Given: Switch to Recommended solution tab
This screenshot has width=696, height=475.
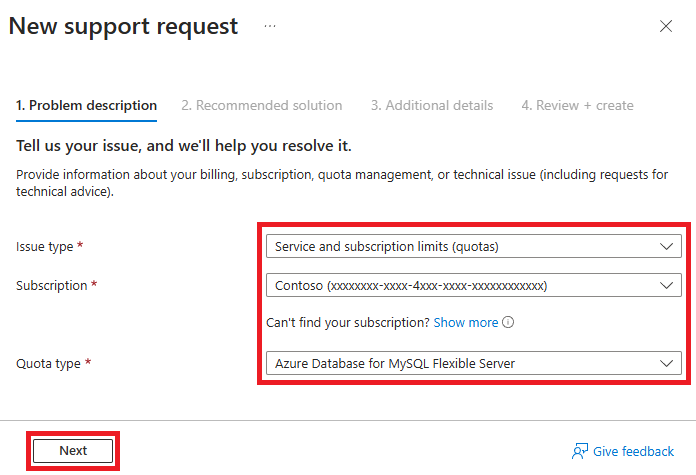Looking at the screenshot, I should (261, 106).
